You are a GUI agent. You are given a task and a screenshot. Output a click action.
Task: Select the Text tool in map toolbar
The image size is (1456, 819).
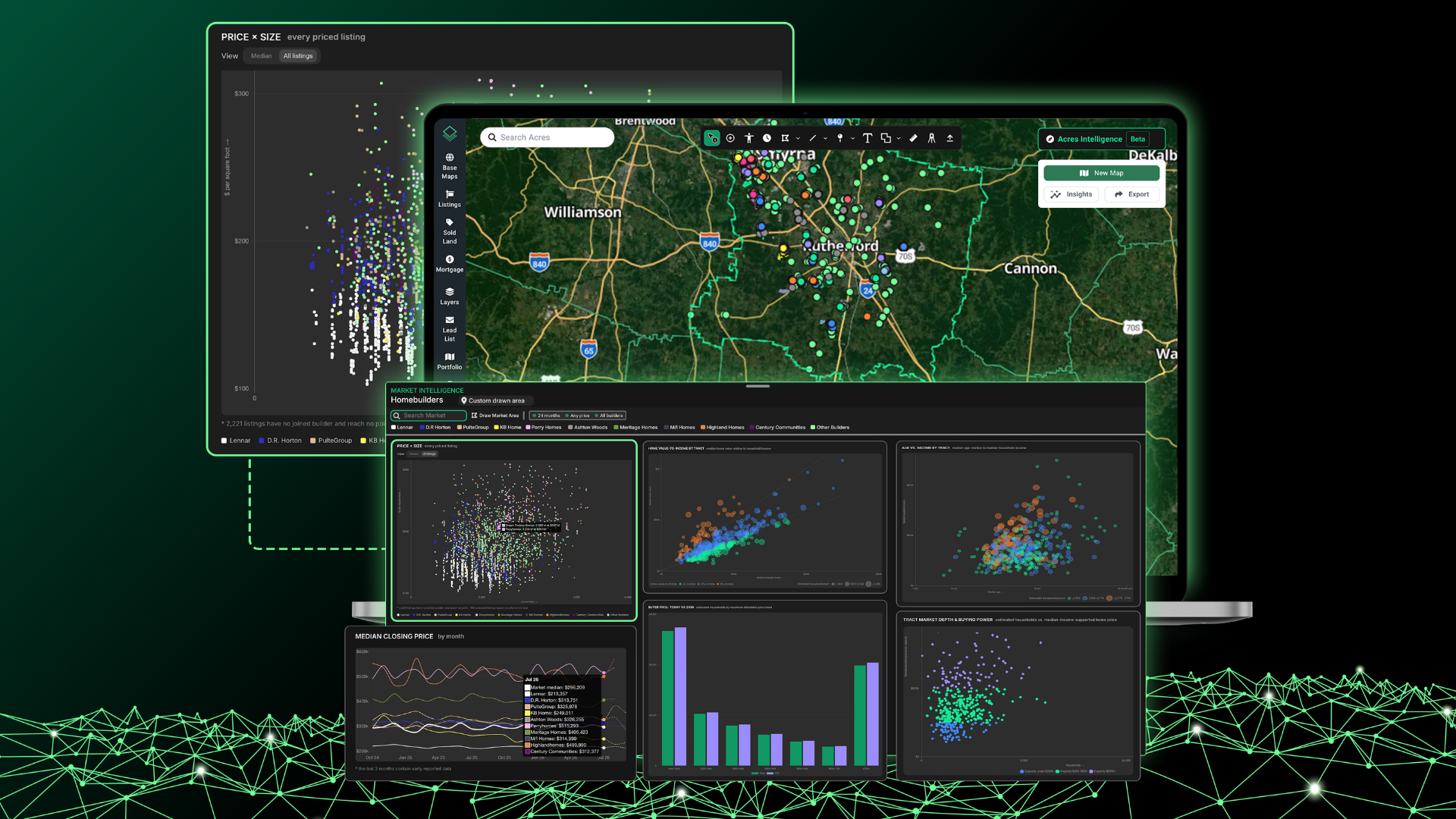tap(867, 138)
